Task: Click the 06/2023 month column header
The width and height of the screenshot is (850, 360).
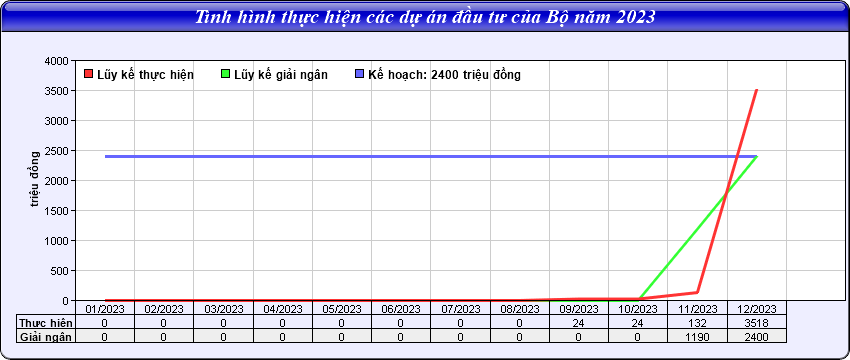Action: [x=401, y=309]
